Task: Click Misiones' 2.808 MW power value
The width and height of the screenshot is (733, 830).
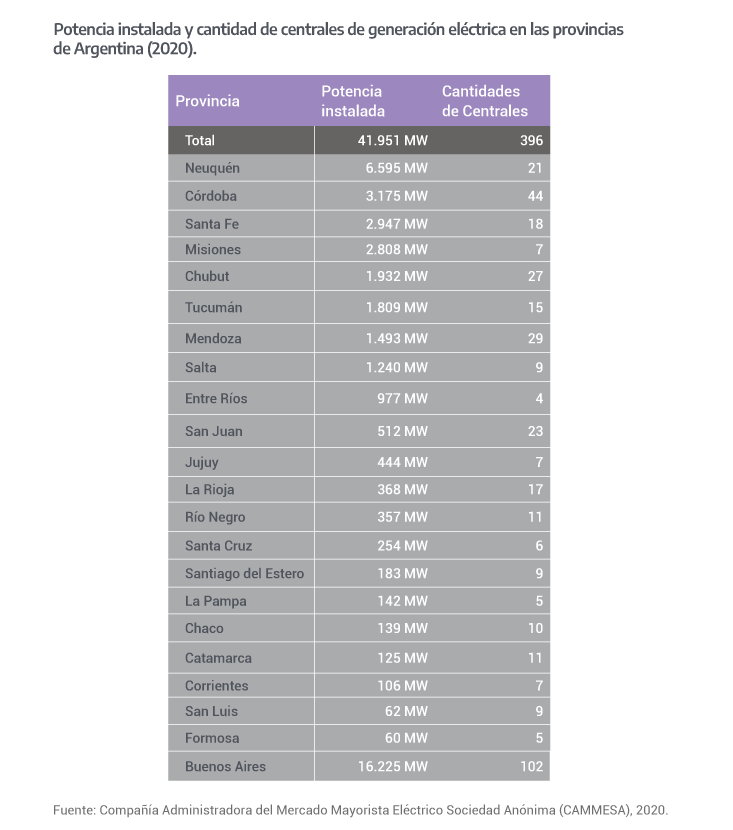Action: [397, 249]
